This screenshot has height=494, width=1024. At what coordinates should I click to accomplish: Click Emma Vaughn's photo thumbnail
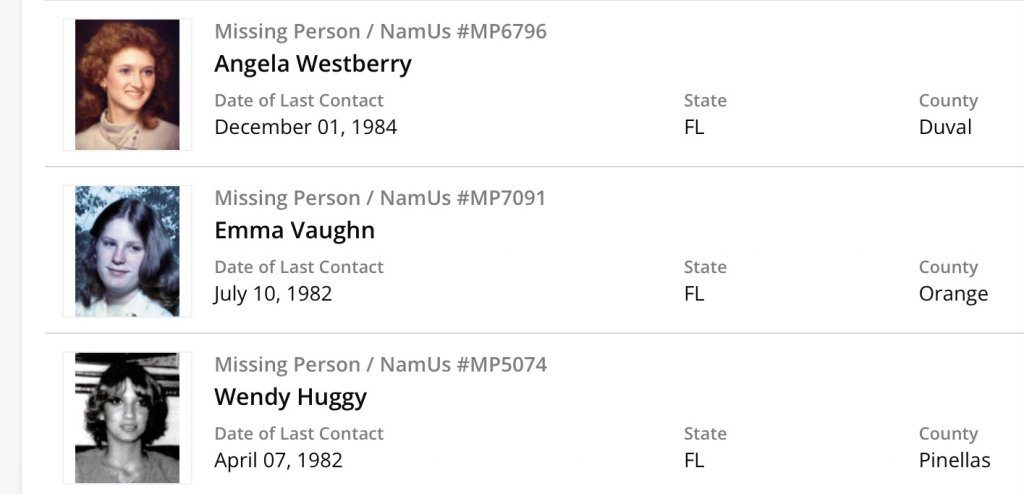pos(127,251)
